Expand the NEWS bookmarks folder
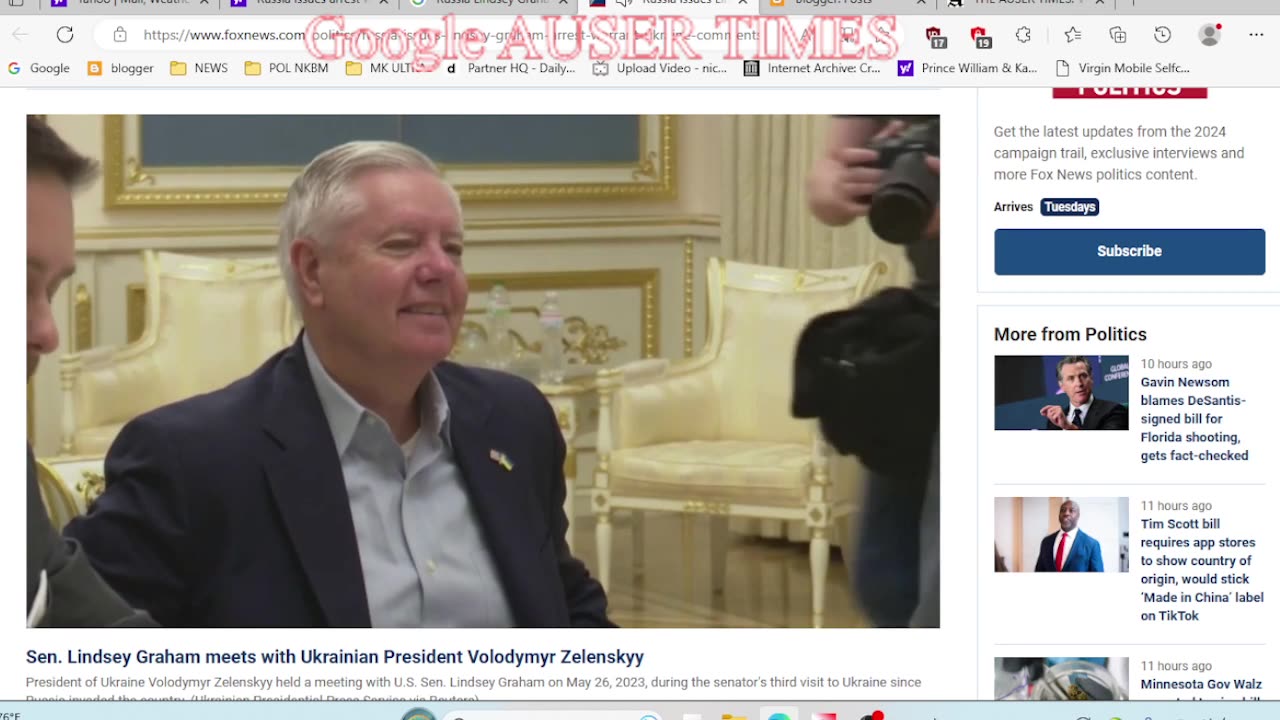Screen dimensions: 1280x720 (199, 68)
